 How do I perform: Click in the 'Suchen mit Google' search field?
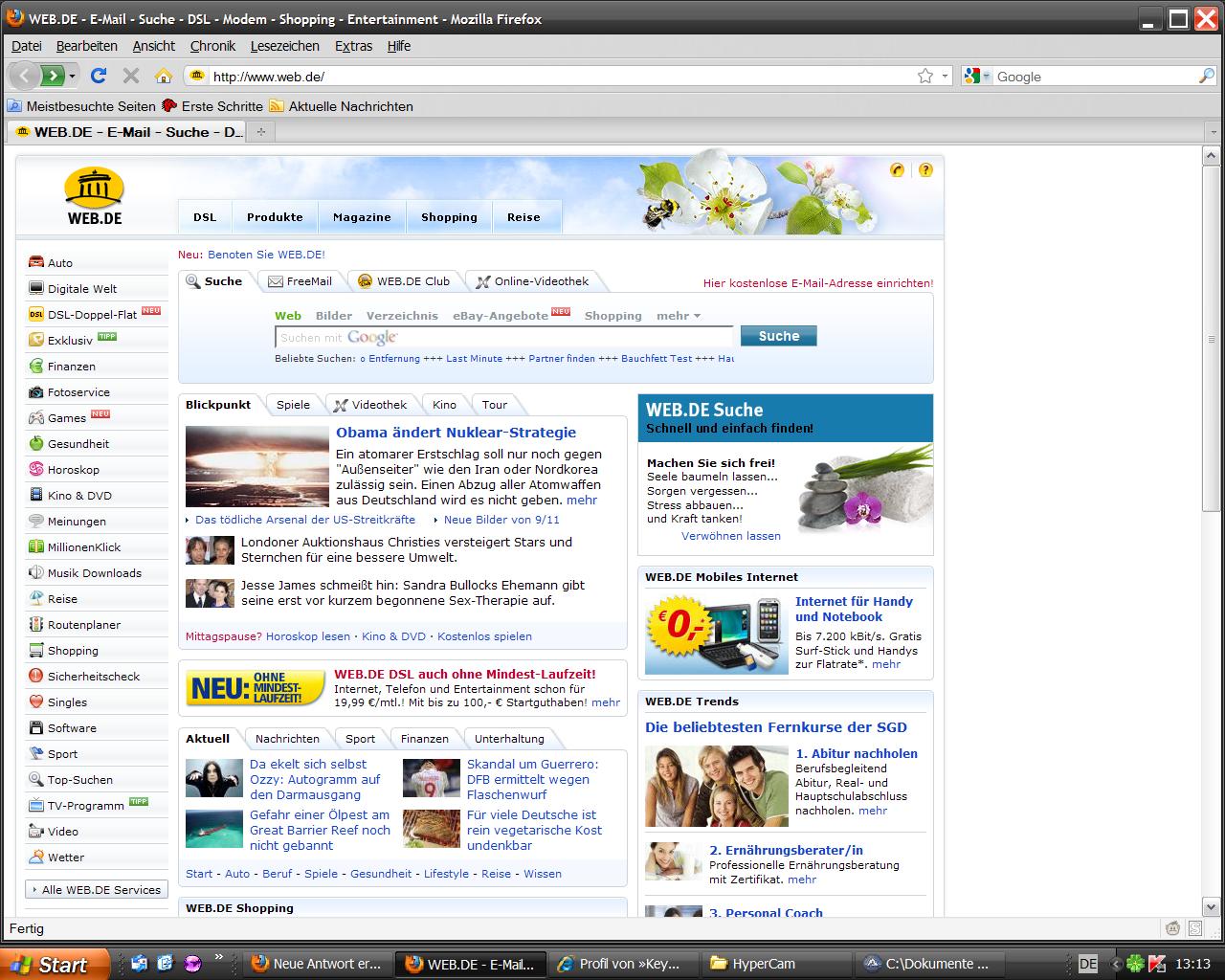coord(503,337)
